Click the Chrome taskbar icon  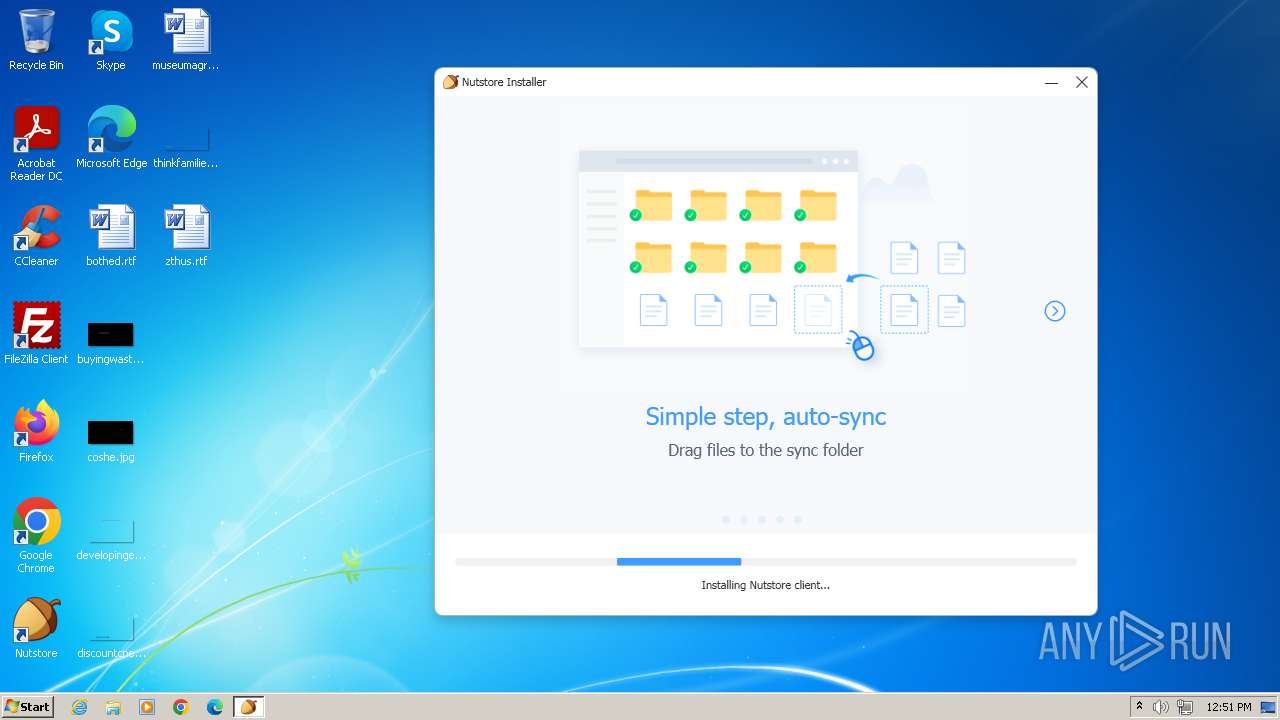(x=181, y=707)
